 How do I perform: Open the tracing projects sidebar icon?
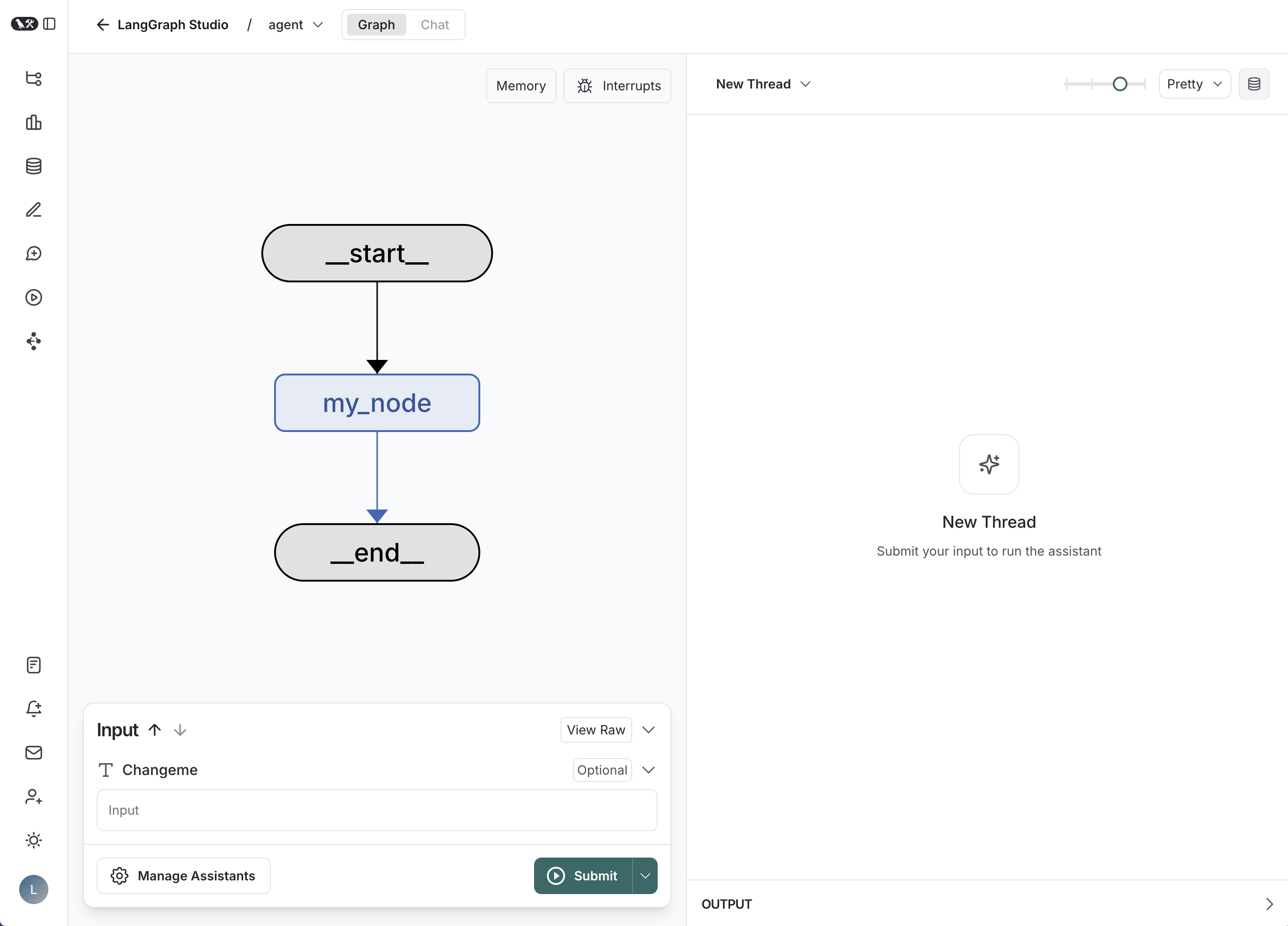coord(33,79)
